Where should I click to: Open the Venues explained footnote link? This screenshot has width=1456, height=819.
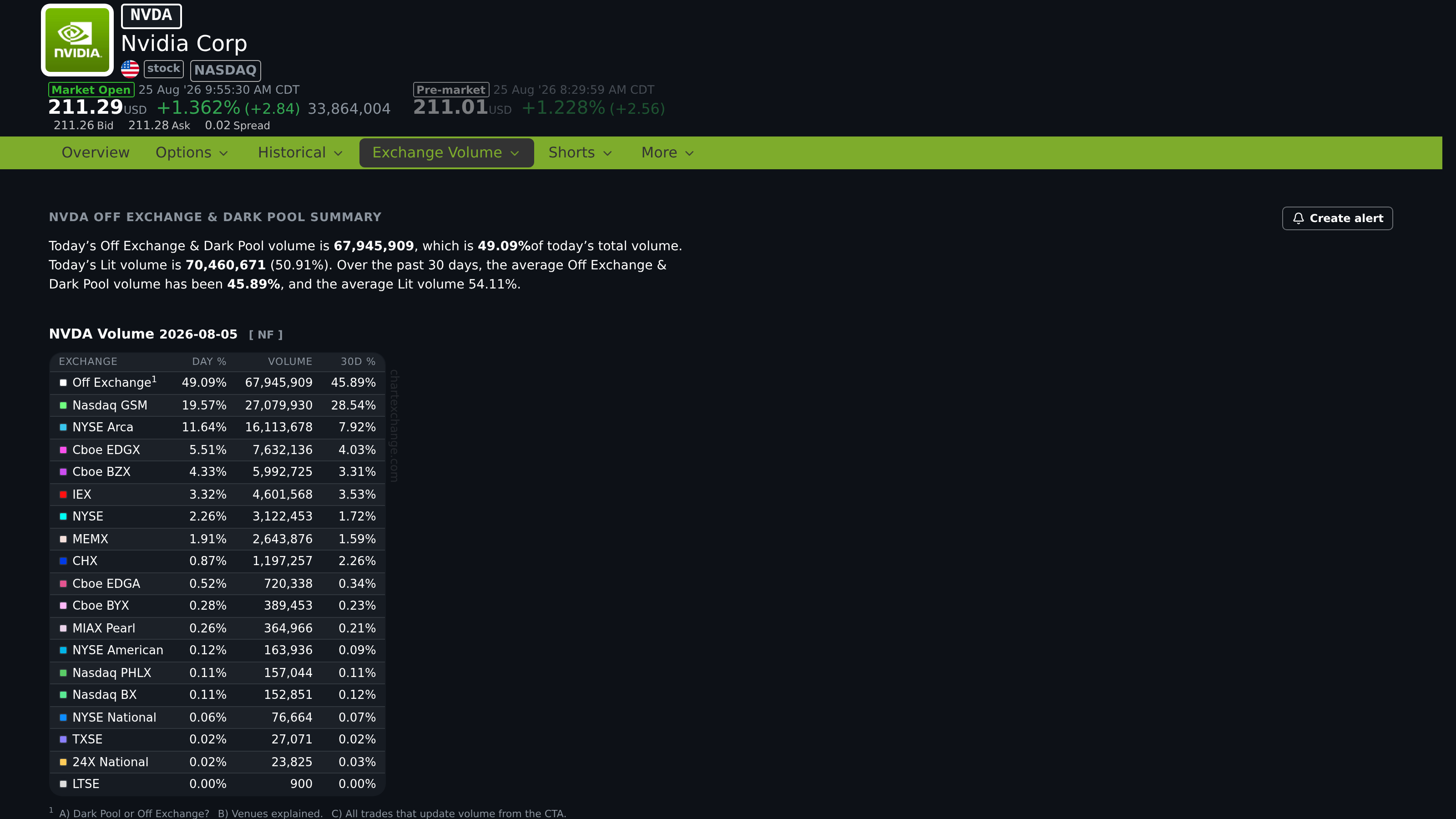pos(270,814)
